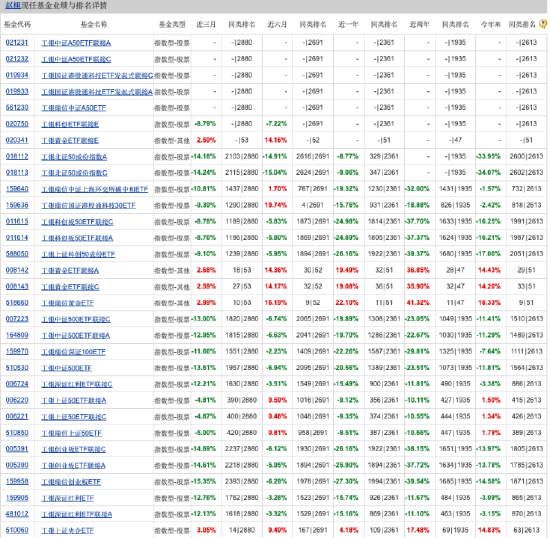Screen dimensions: 550x538
Task: Open 工银黄金ETF联接C fund name link
Action: tap(70, 287)
